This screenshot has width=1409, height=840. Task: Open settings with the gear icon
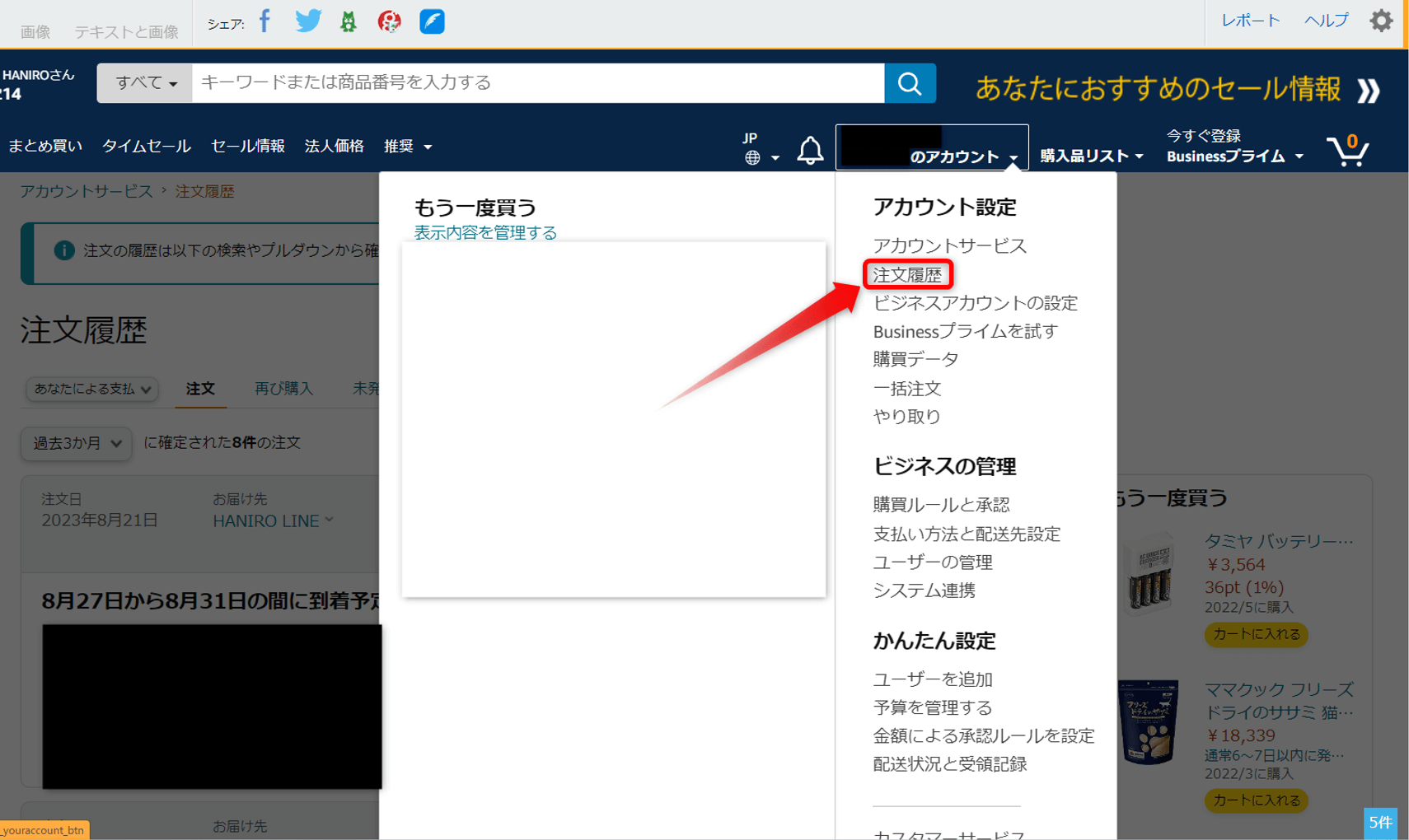(x=1381, y=21)
